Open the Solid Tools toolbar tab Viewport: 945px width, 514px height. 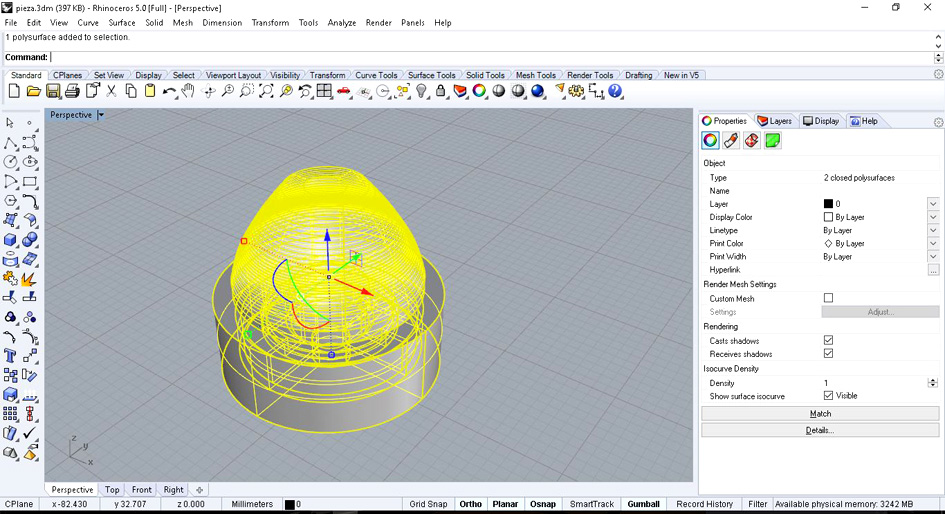point(485,75)
